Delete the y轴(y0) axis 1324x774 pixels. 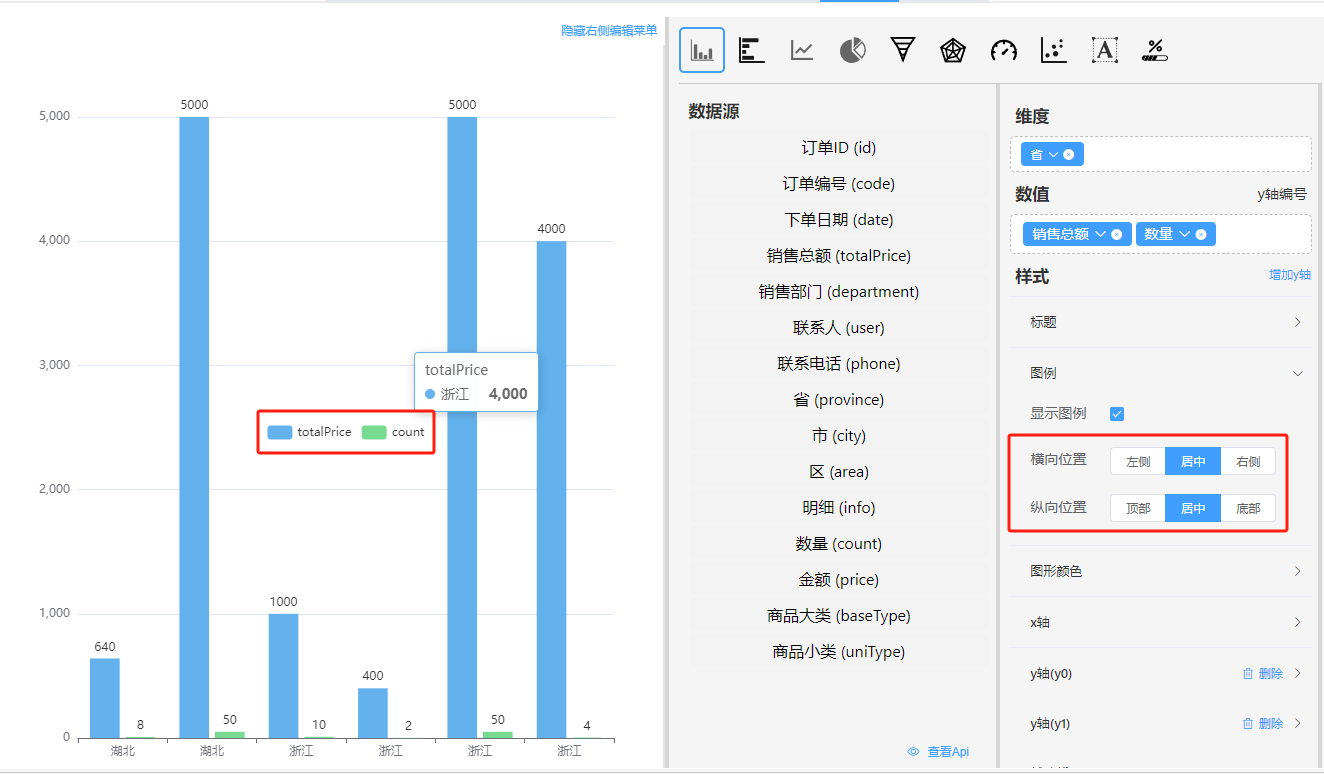(x=1263, y=673)
